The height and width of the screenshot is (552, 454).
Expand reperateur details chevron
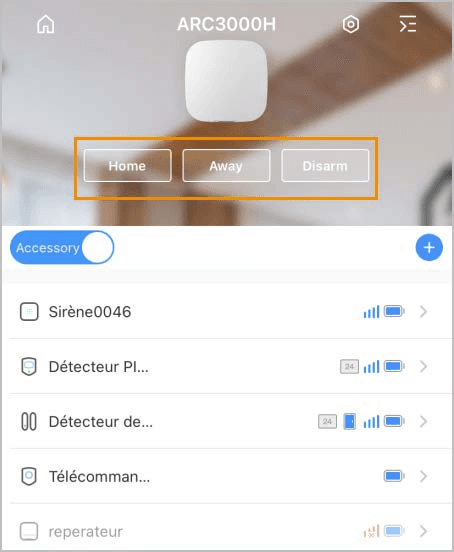tap(424, 531)
